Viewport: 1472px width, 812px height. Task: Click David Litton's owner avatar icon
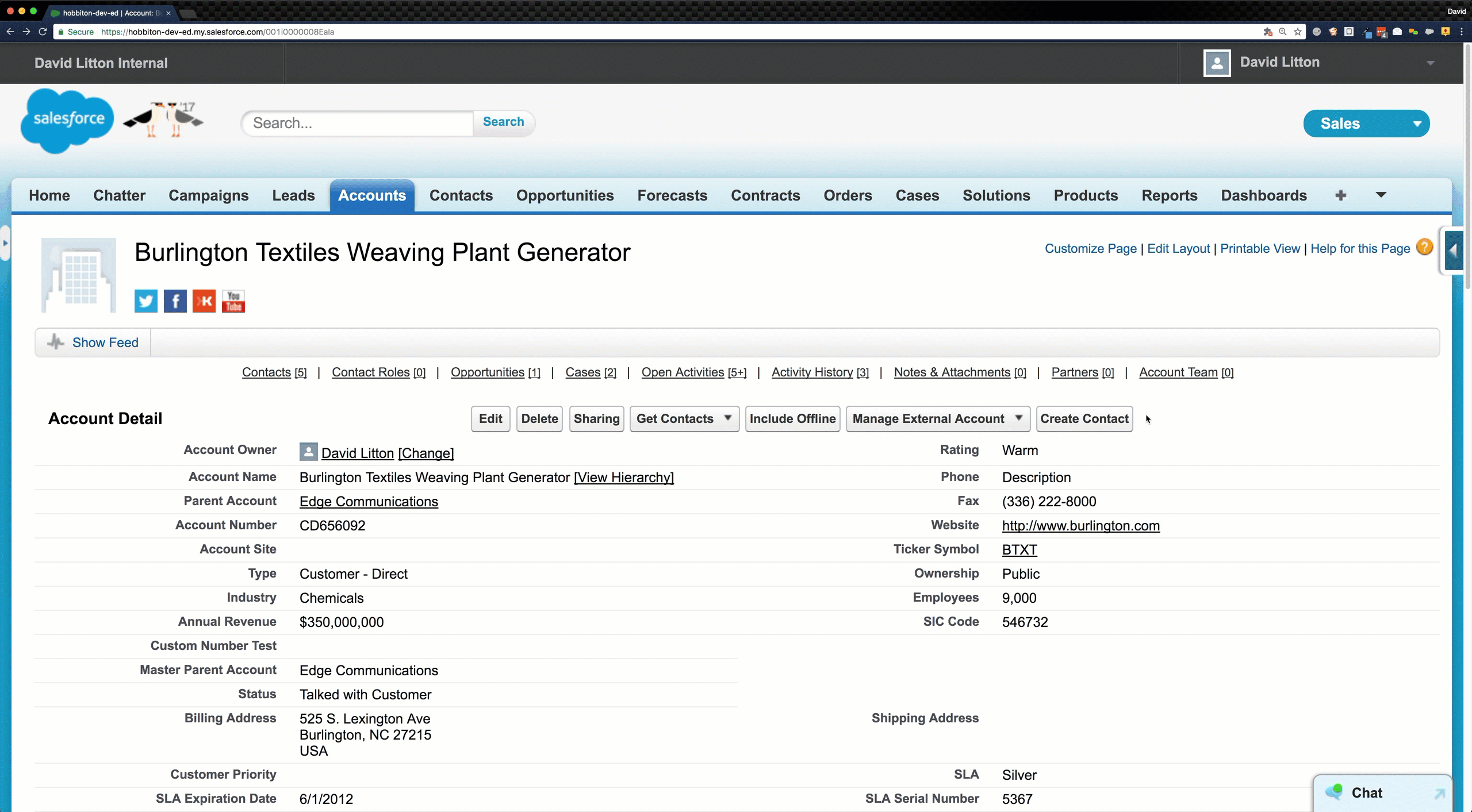[308, 452]
